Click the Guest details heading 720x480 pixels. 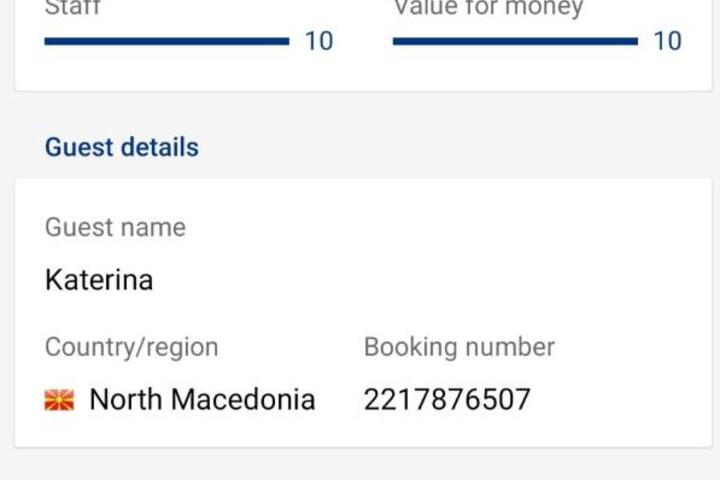click(x=122, y=147)
